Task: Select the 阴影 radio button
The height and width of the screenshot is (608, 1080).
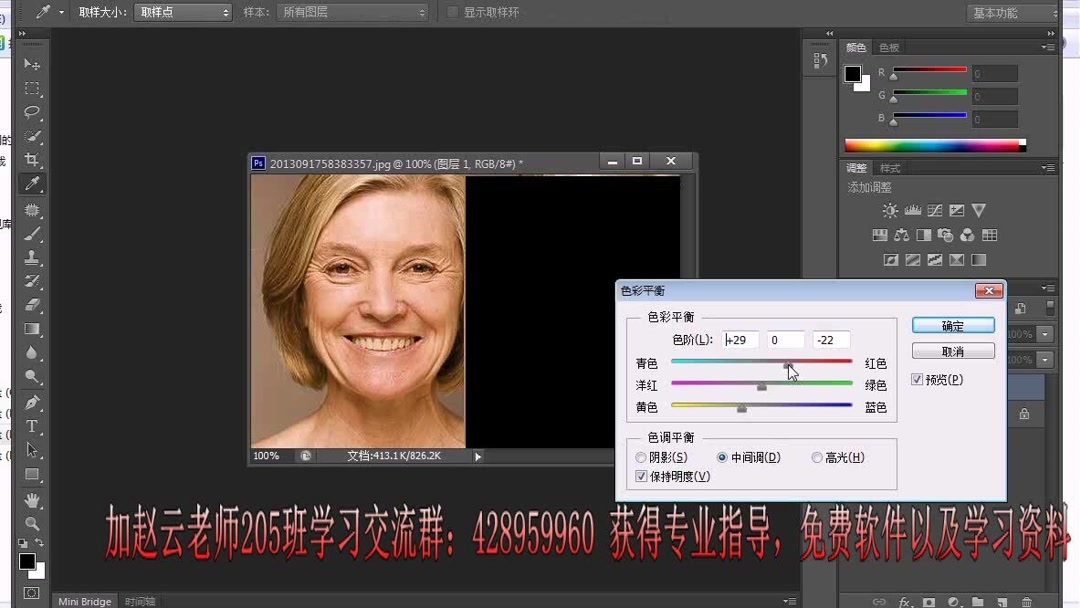Action: coord(641,457)
